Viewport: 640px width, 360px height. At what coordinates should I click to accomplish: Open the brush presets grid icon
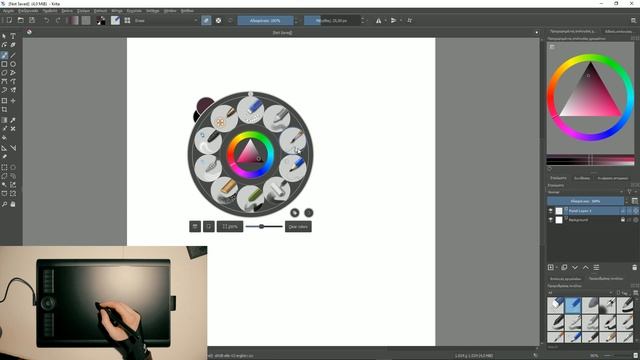click(x=127, y=20)
